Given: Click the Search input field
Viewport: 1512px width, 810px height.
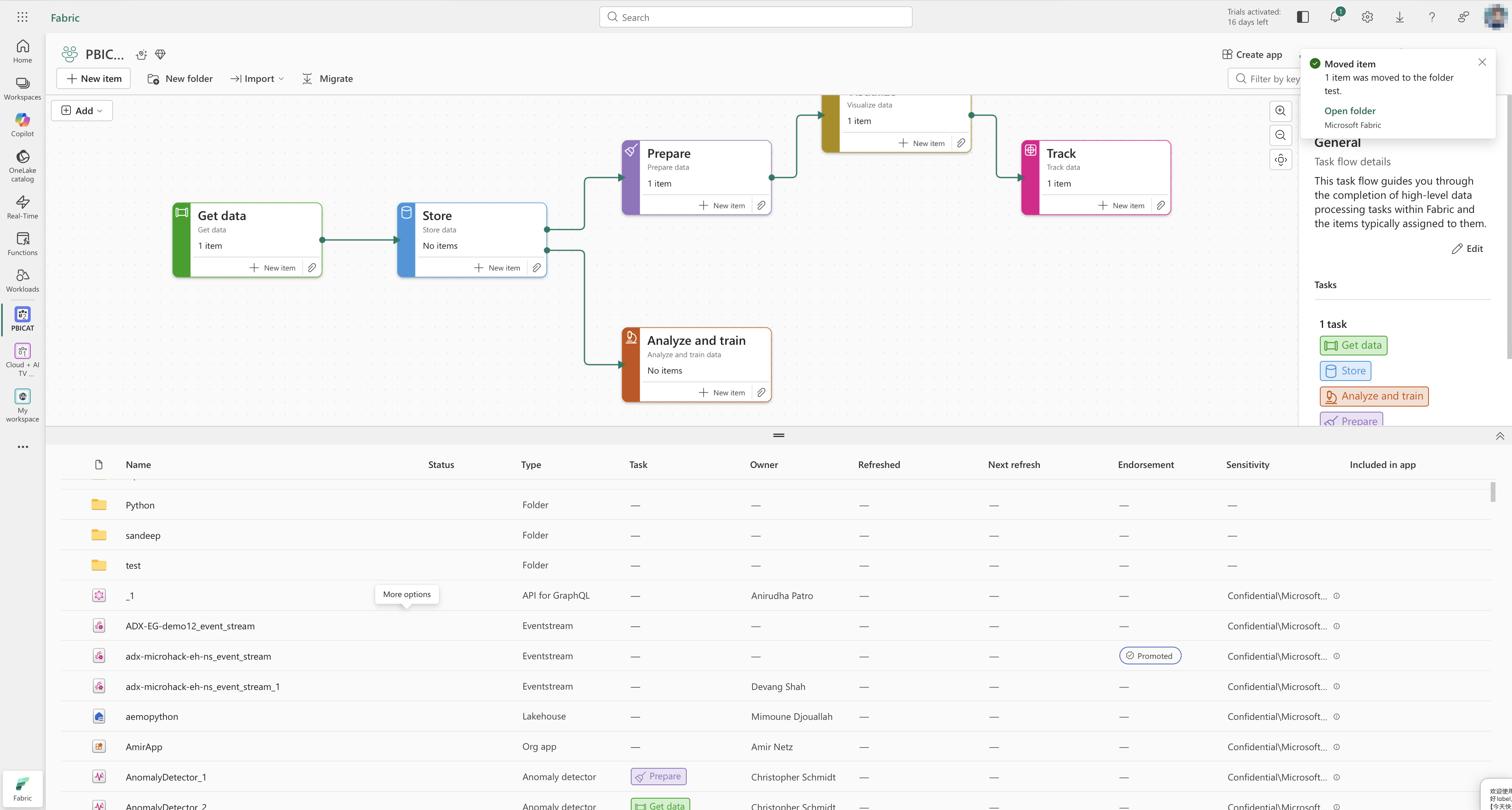Looking at the screenshot, I should point(756,17).
